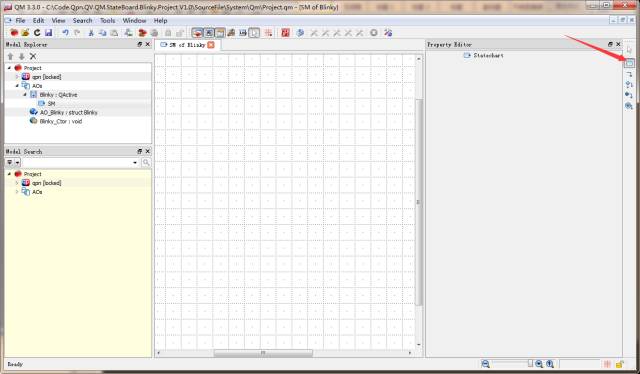Open Model Search filter dropdown arrow

pyautogui.click(x=17, y=163)
